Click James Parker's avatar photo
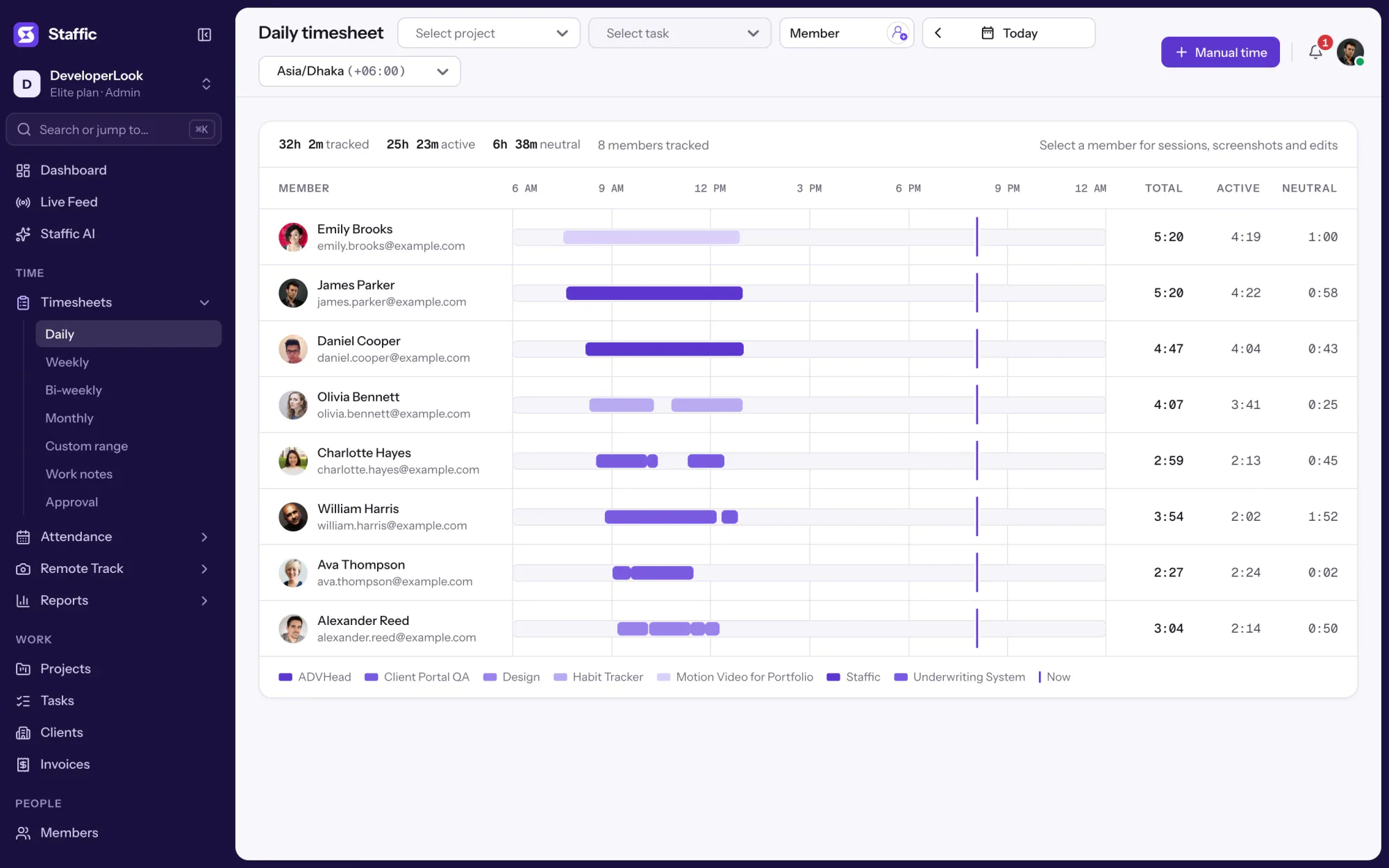The height and width of the screenshot is (868, 1389). click(293, 293)
